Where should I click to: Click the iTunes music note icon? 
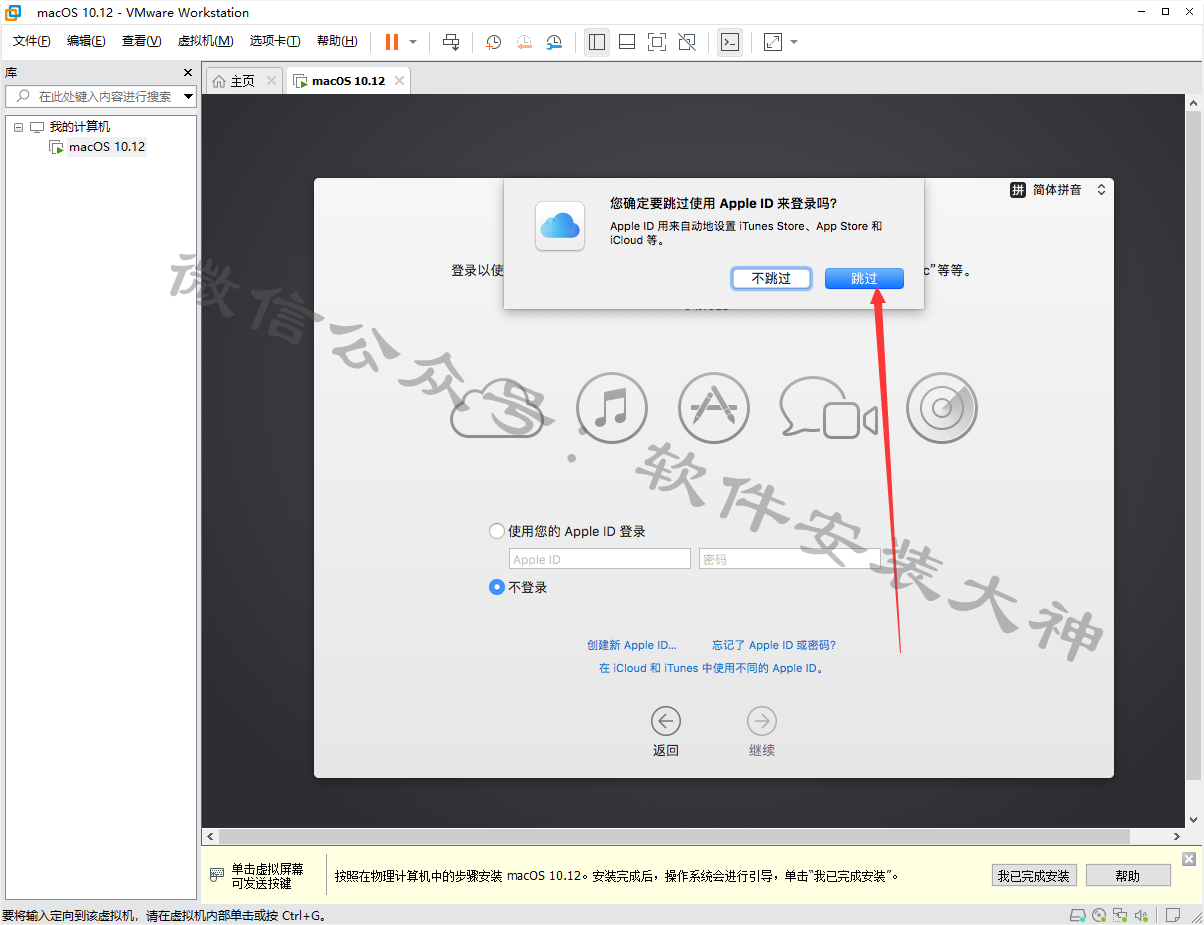tap(612, 408)
